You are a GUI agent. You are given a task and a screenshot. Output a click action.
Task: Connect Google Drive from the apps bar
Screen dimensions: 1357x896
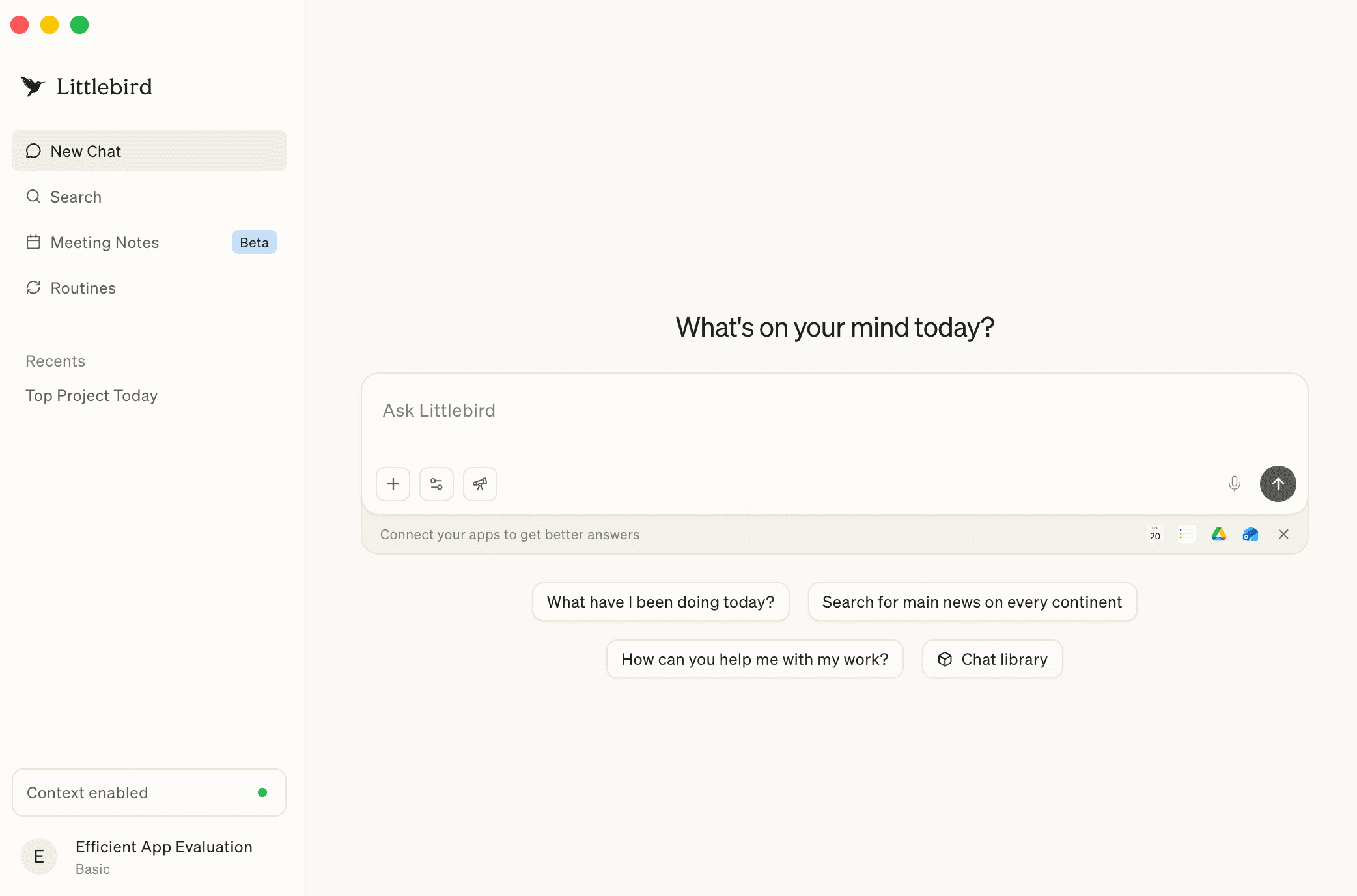point(1218,534)
